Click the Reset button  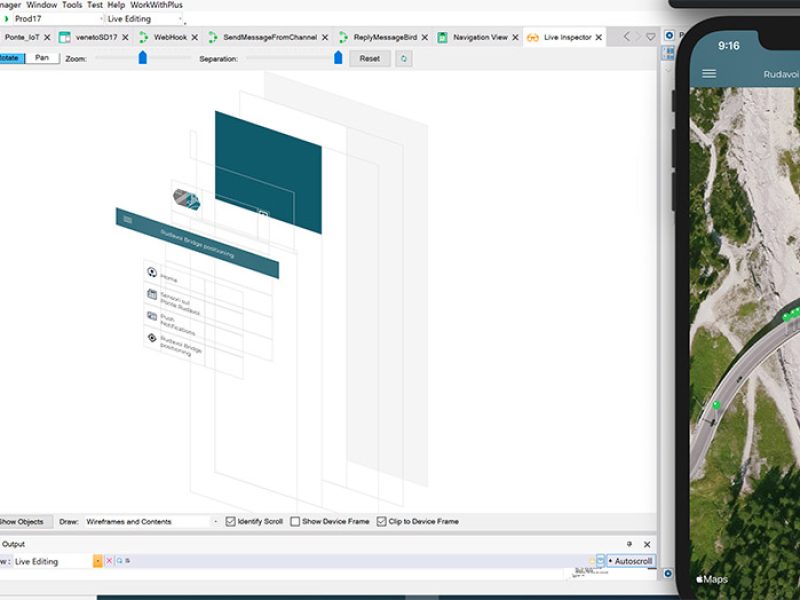click(369, 59)
